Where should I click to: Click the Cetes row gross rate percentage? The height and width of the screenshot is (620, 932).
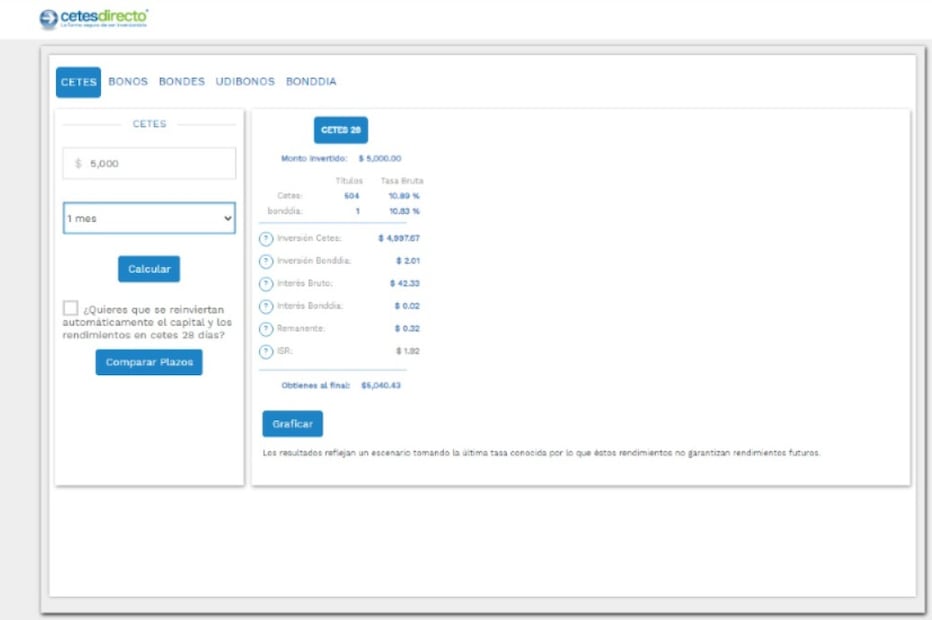pyautogui.click(x=404, y=196)
